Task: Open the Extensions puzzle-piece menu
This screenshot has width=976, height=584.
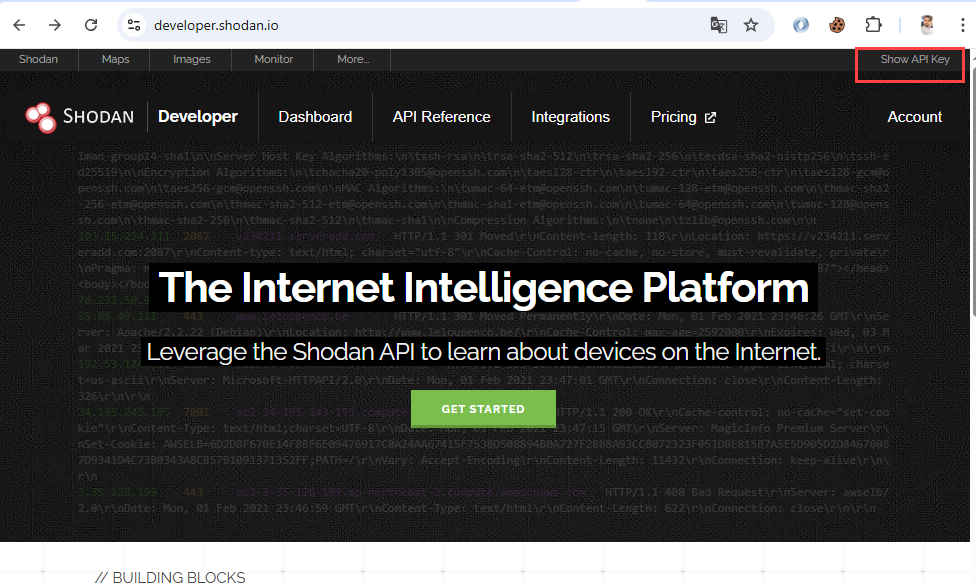Action: 873,25
